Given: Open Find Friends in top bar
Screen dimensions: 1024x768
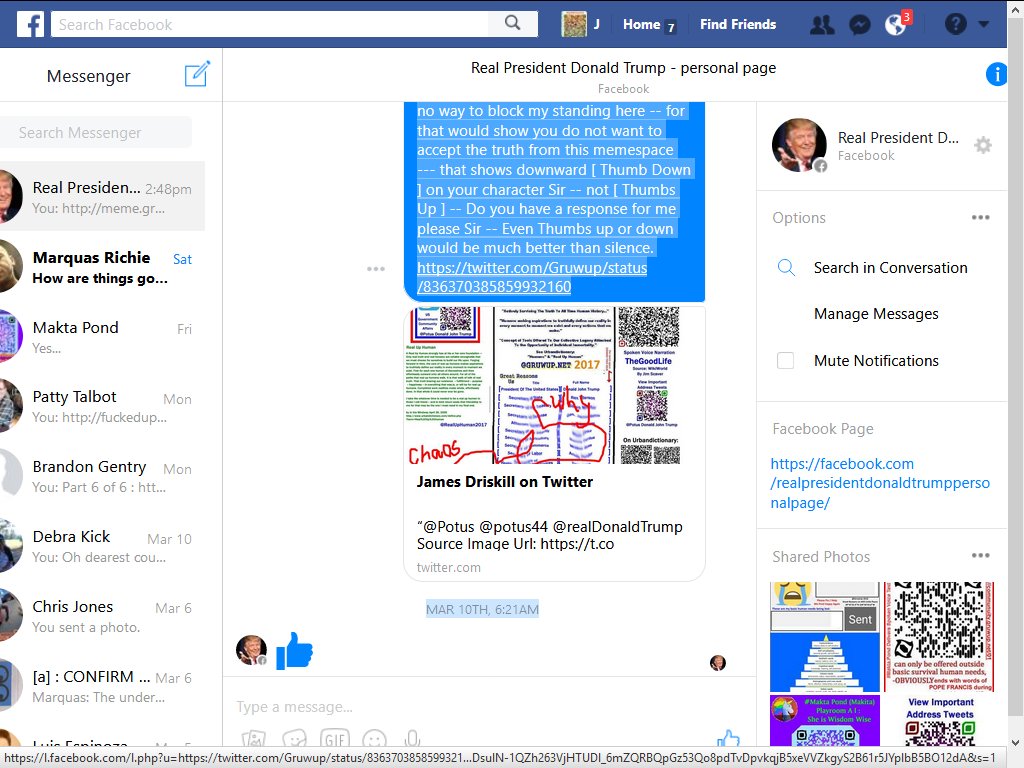Looking at the screenshot, I should (x=738, y=24).
